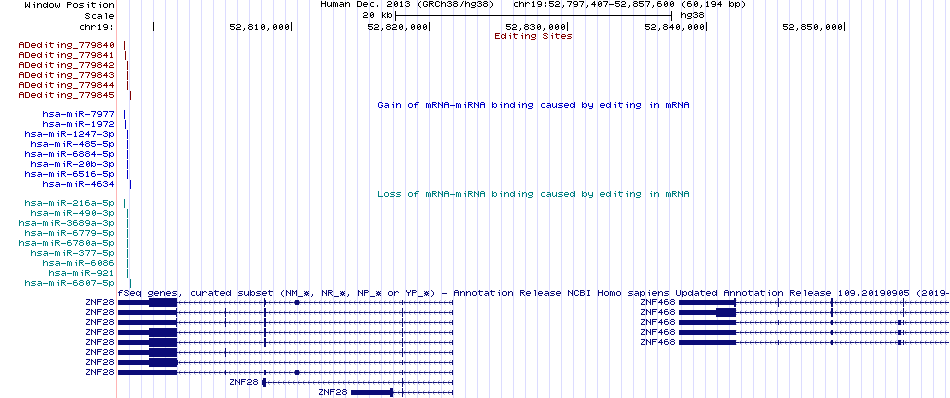Click the Gain of mRNA-miRNA binding title

[x=533, y=105]
